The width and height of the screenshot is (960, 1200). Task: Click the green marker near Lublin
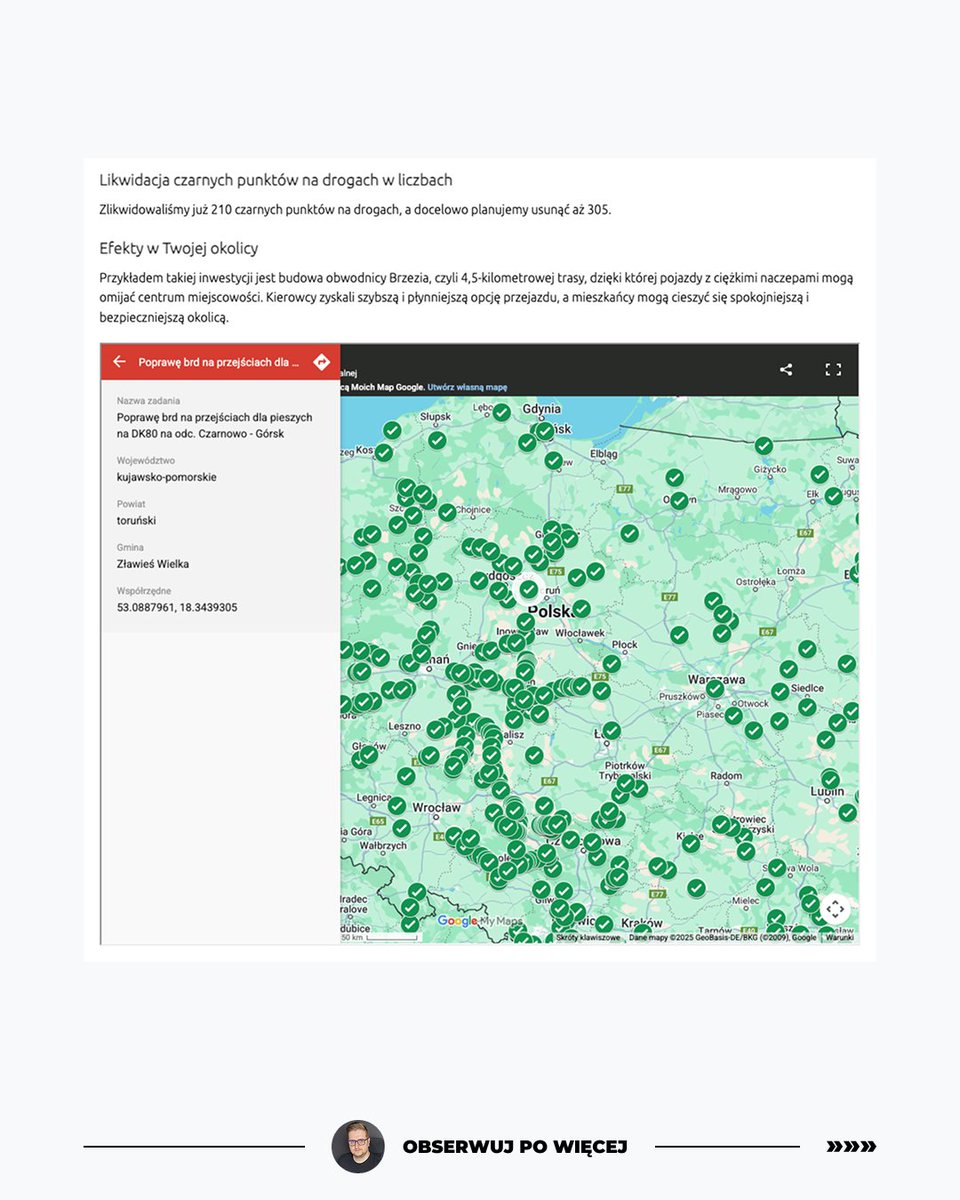pos(830,778)
